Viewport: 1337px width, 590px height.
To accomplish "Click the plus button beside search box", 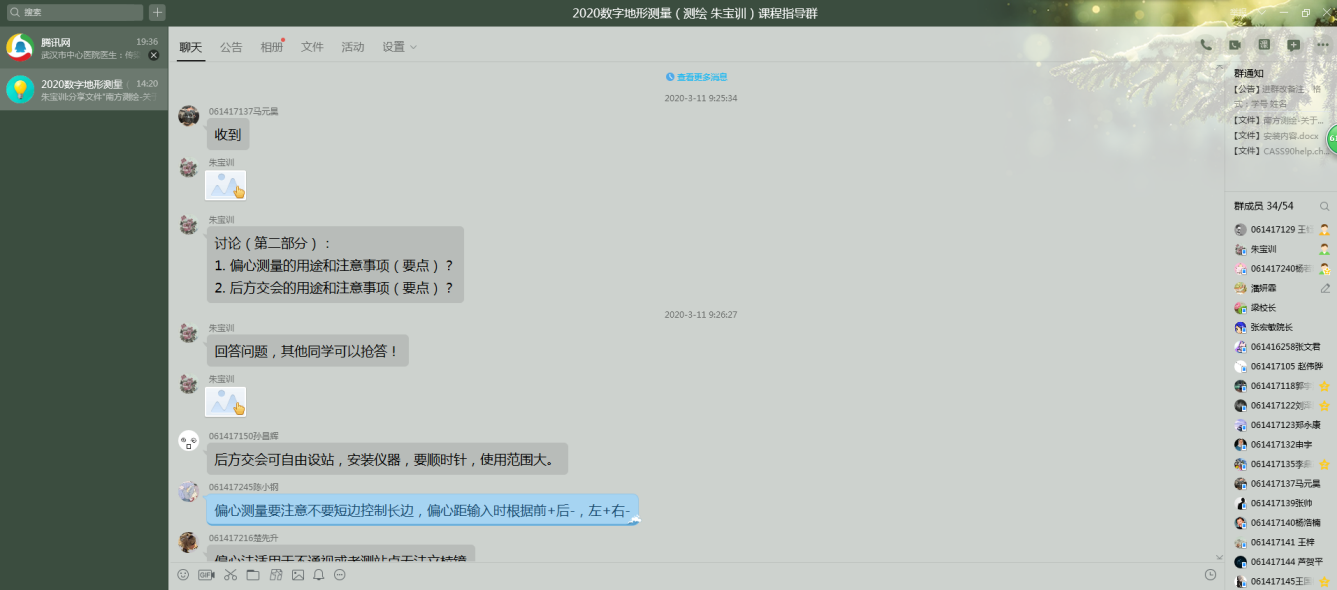I will [x=157, y=12].
